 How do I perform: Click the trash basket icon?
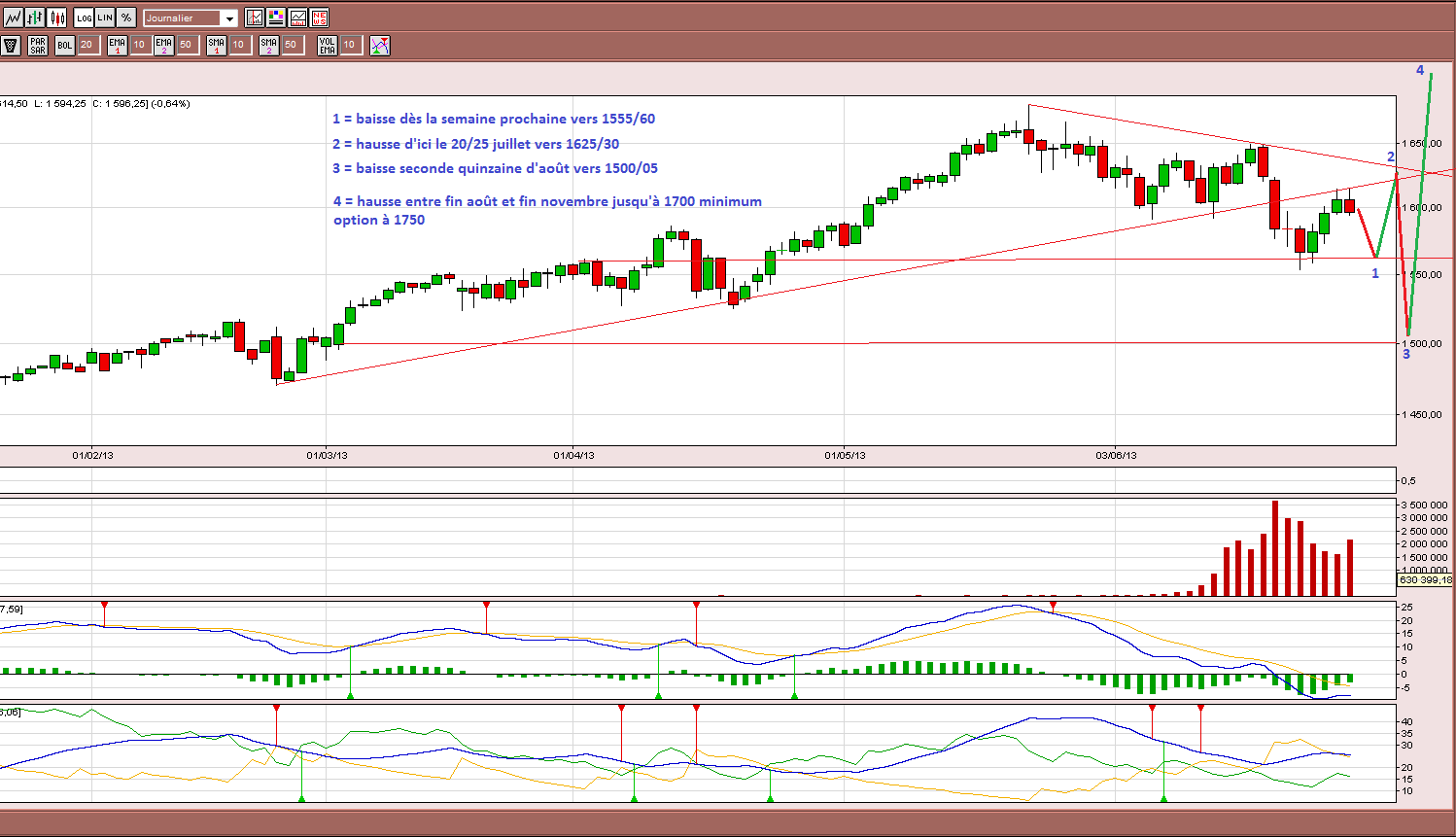click(x=11, y=45)
